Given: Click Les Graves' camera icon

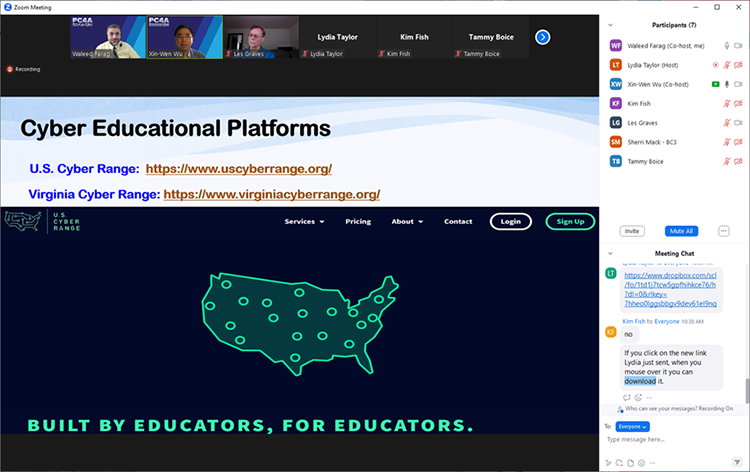Looking at the screenshot, I should pos(738,123).
